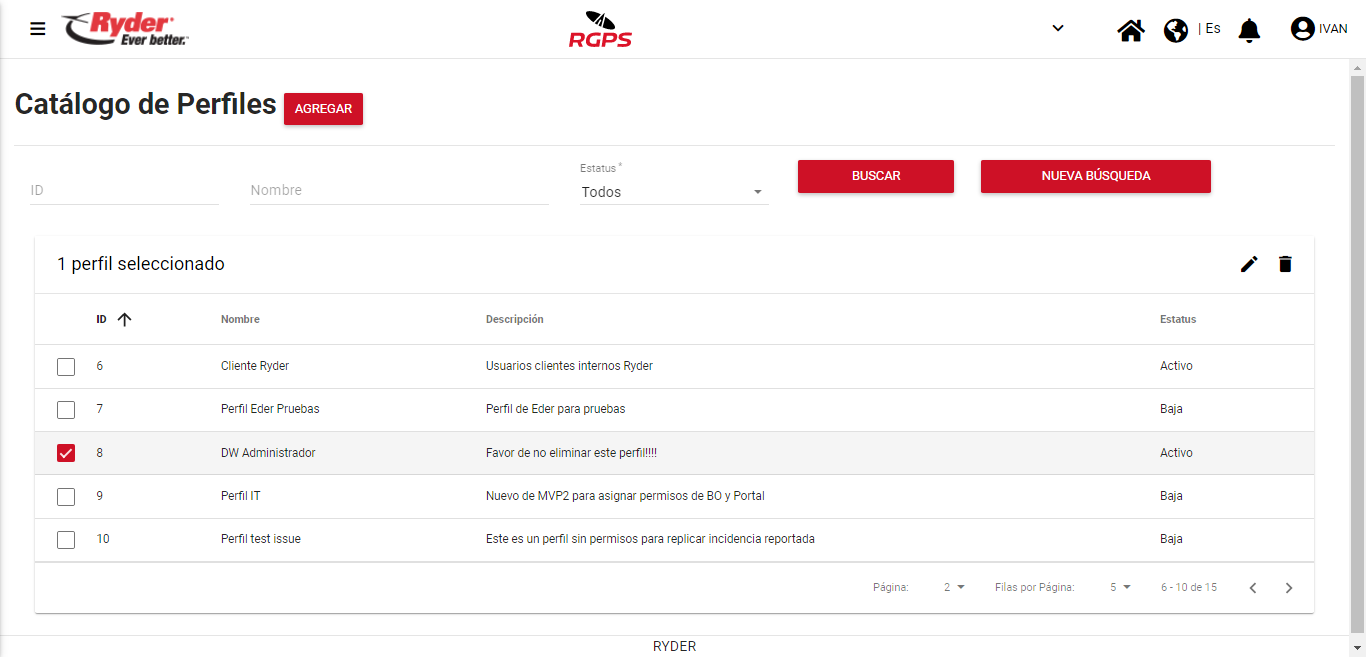Image resolution: width=1366 pixels, height=657 pixels.
Task: Uncheck the DW Administrador row checkbox
Action: click(x=66, y=453)
